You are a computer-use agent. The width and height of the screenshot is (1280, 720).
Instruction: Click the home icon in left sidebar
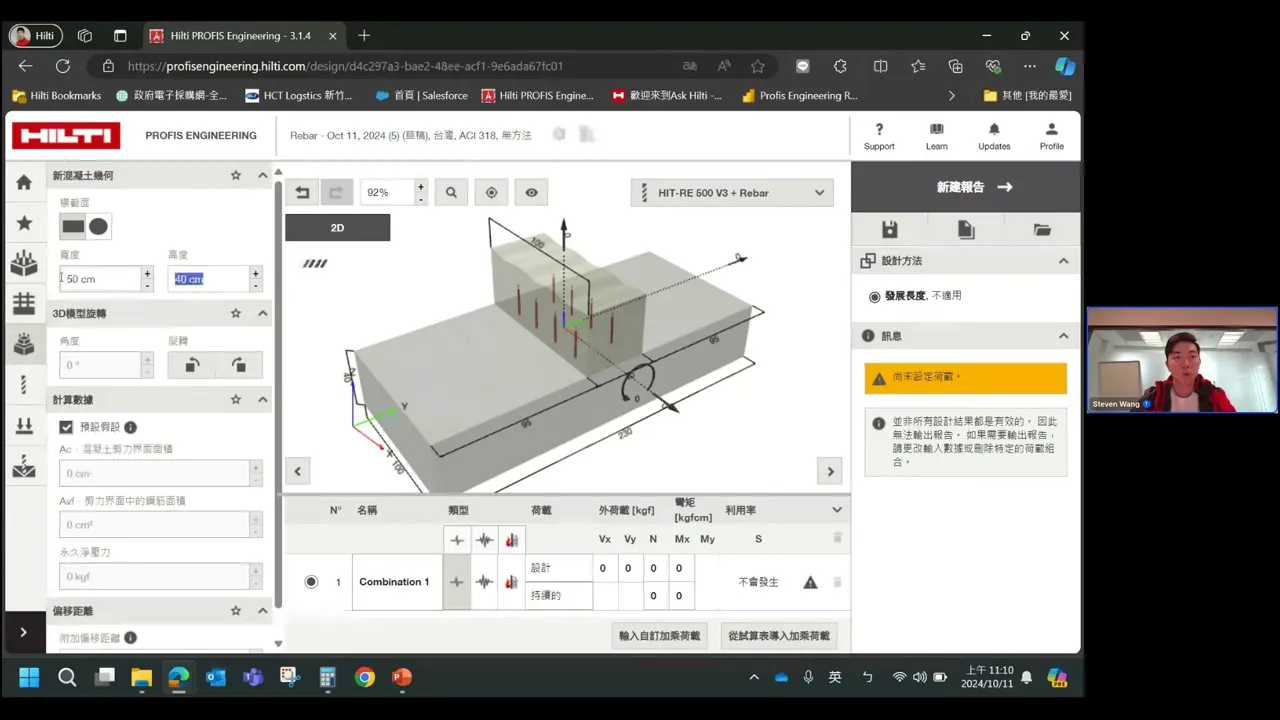(x=24, y=182)
